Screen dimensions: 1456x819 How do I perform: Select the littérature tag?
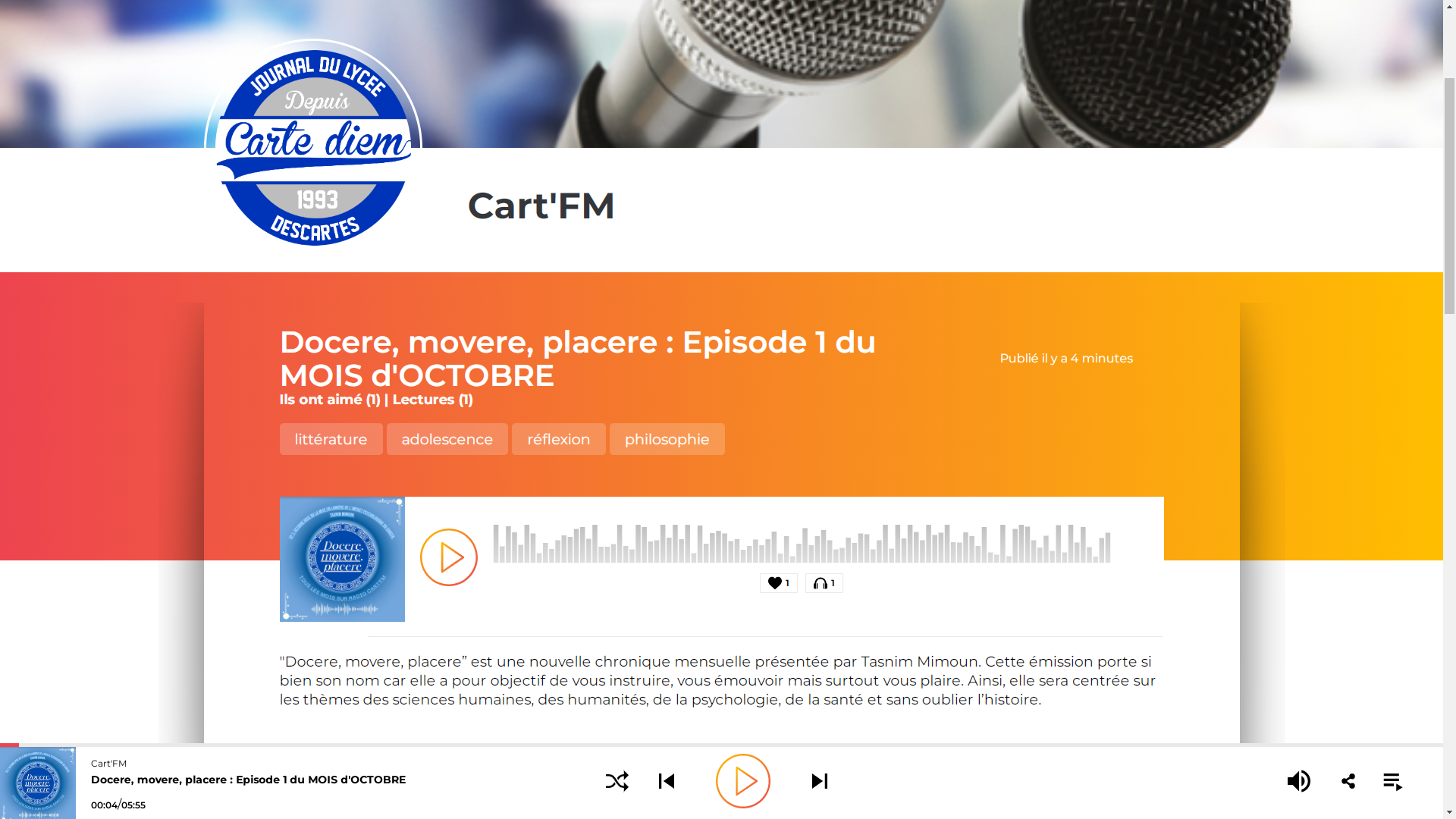(x=331, y=438)
